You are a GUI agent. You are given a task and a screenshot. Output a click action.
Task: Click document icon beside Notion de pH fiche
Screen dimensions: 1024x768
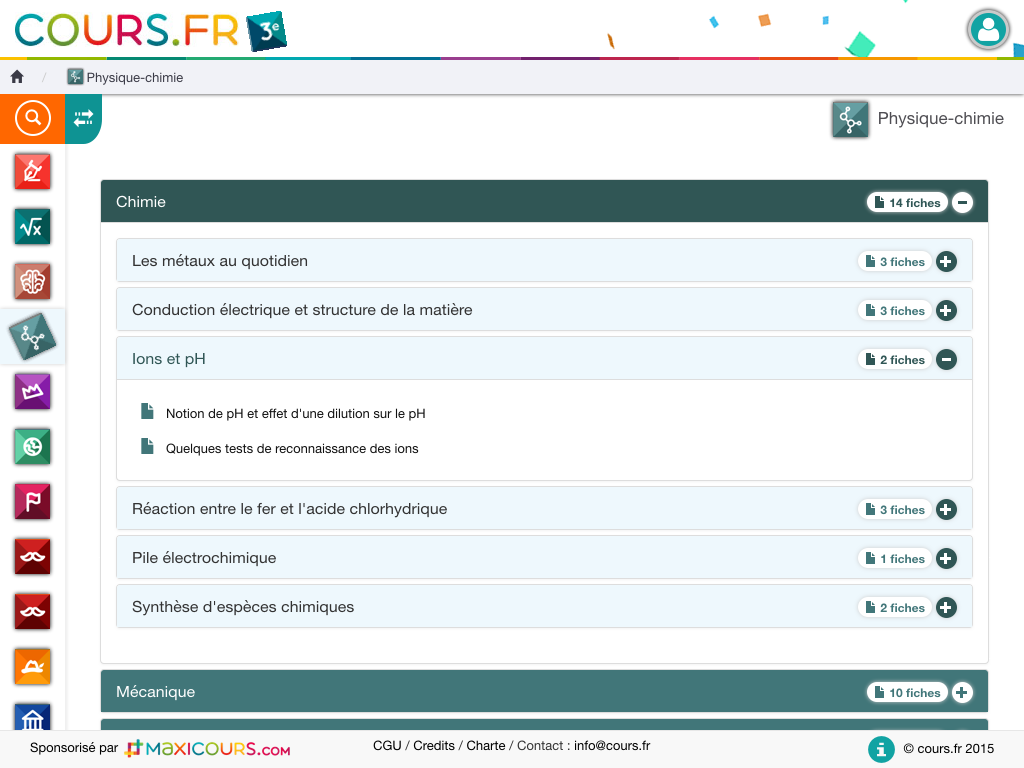[x=148, y=411]
